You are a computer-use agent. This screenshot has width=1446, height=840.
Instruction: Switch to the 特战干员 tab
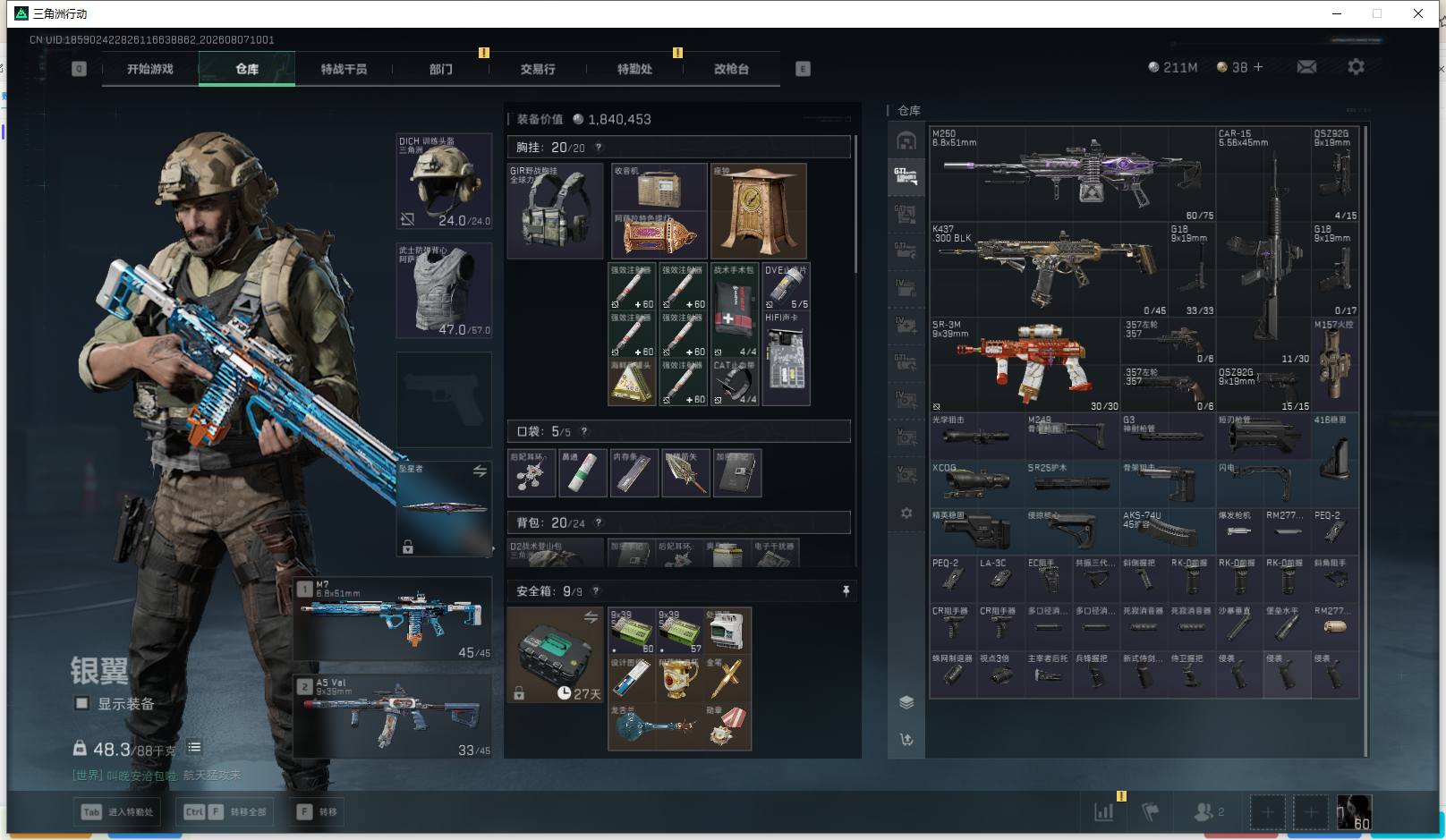coord(344,69)
